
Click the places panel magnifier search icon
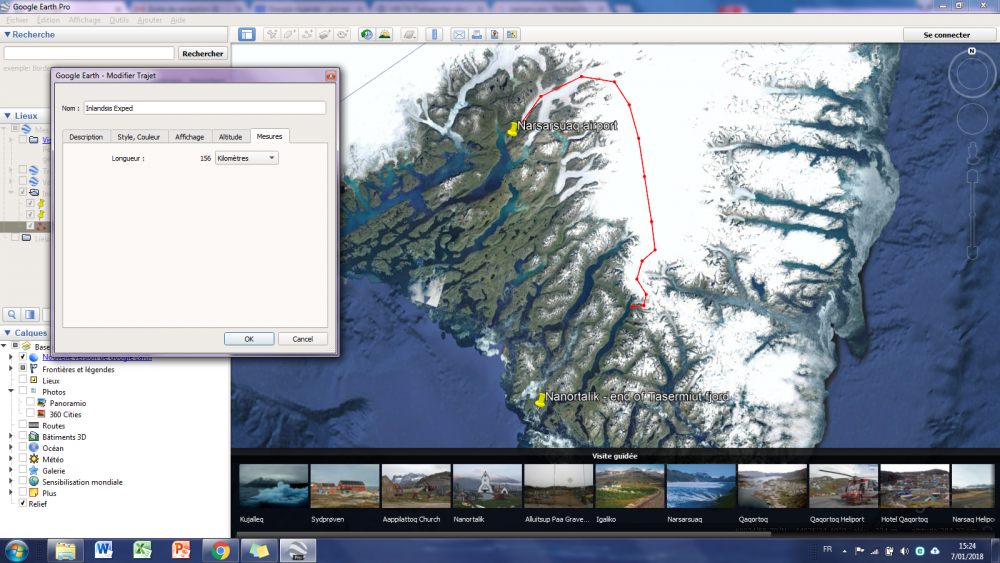[12, 314]
